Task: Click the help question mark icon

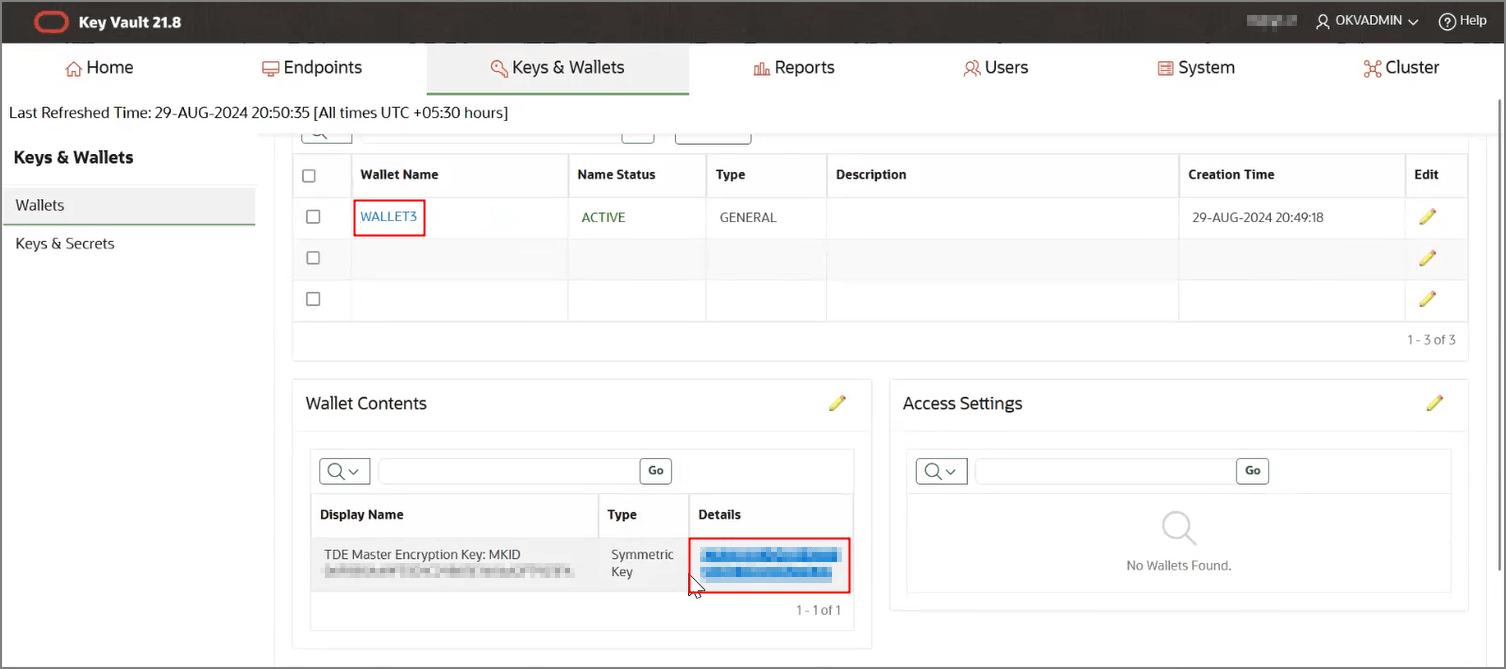Action: coord(1447,21)
